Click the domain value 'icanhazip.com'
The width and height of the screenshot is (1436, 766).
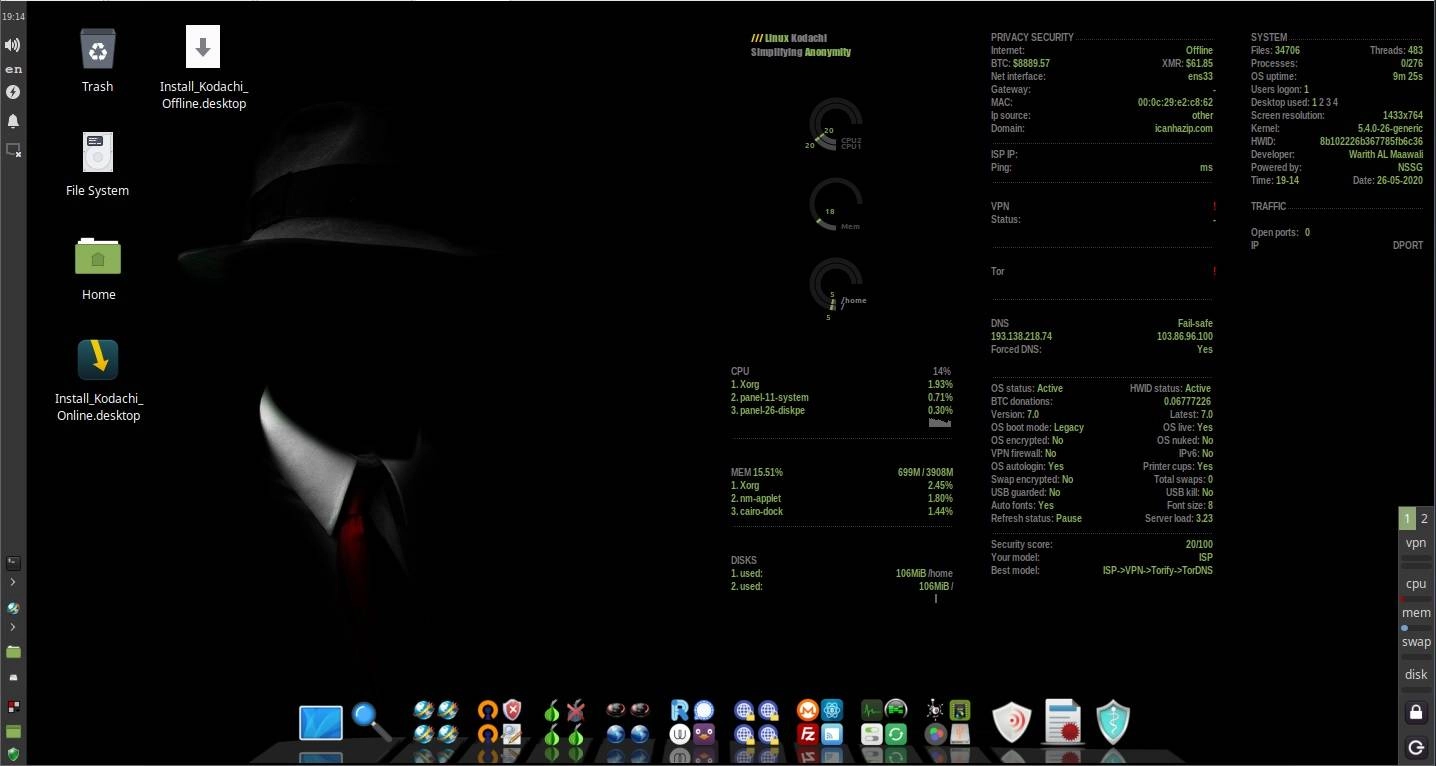click(x=1182, y=128)
